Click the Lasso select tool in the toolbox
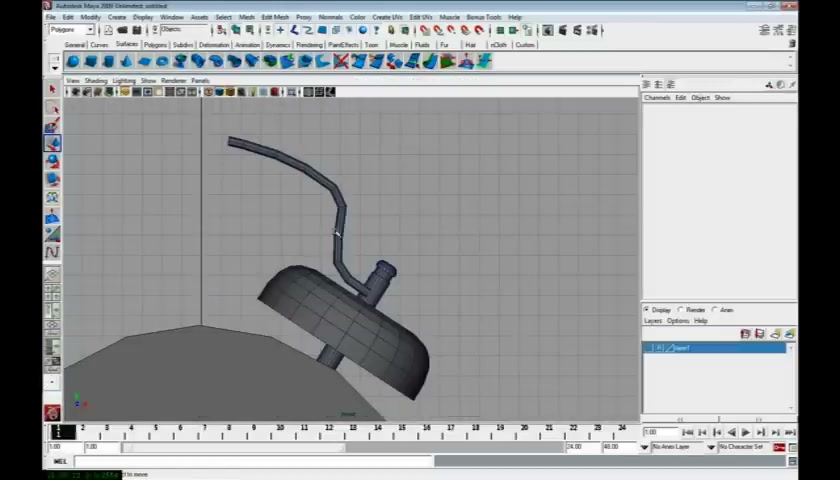Screen dimensions: 840x480 click(x=52, y=108)
